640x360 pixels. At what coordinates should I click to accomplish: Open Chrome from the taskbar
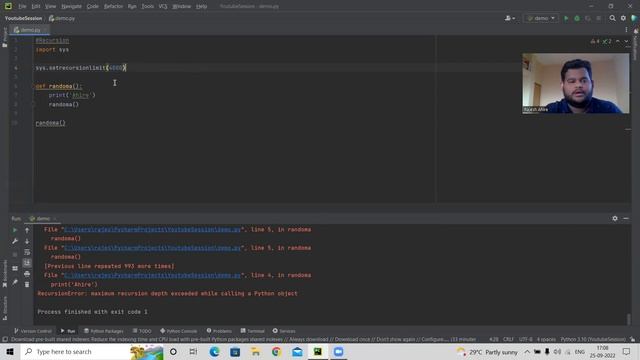coord(276,351)
